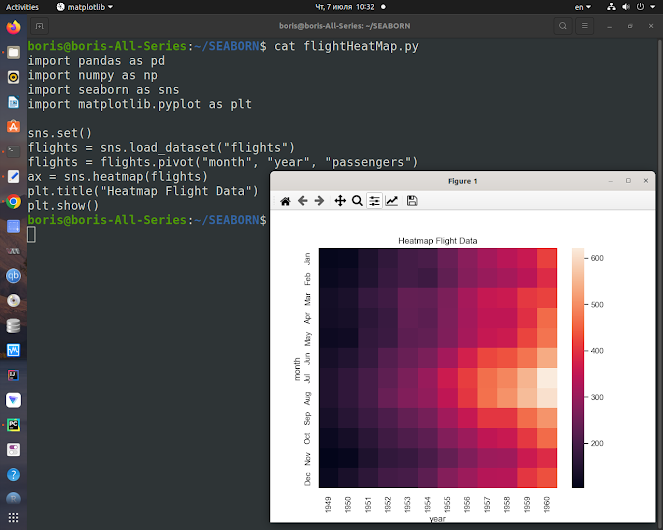Launch Firefox from the dock
663x530 pixels.
point(14,27)
